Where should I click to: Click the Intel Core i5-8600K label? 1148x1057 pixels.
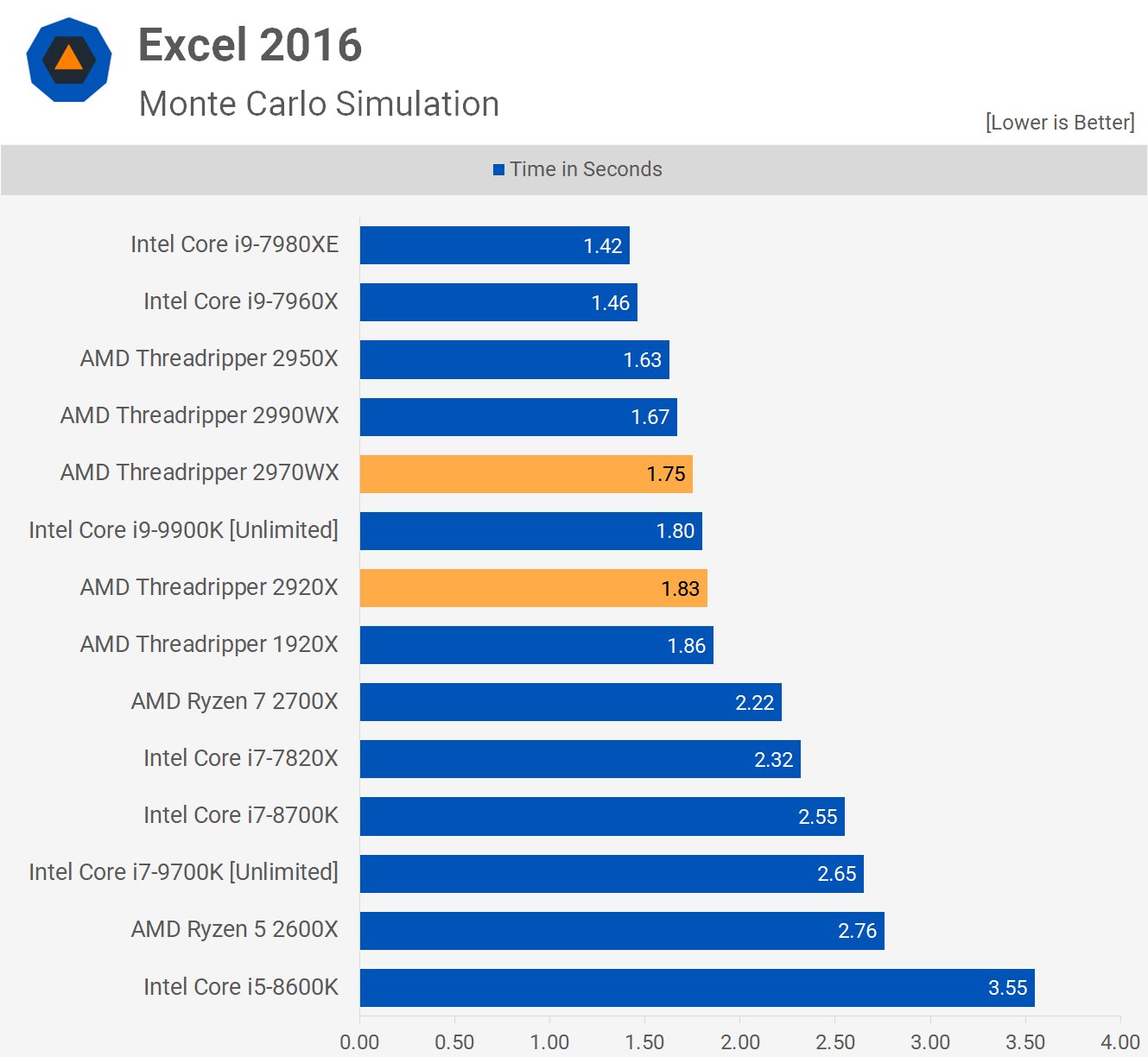[x=240, y=987]
